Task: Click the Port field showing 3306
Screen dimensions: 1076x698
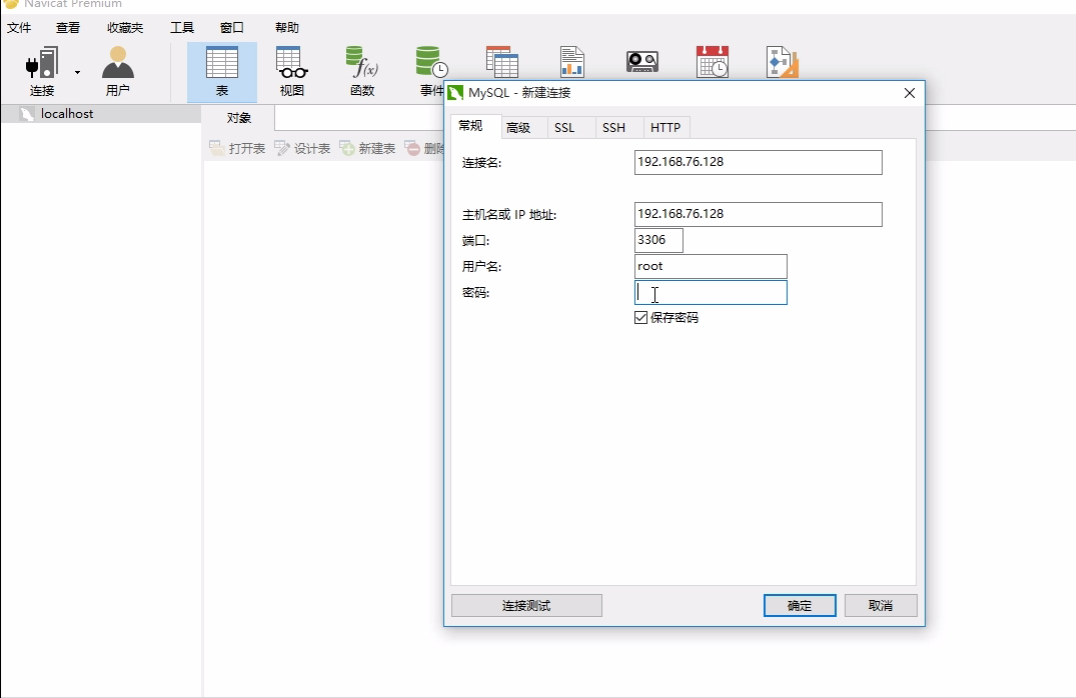Action: click(x=659, y=240)
